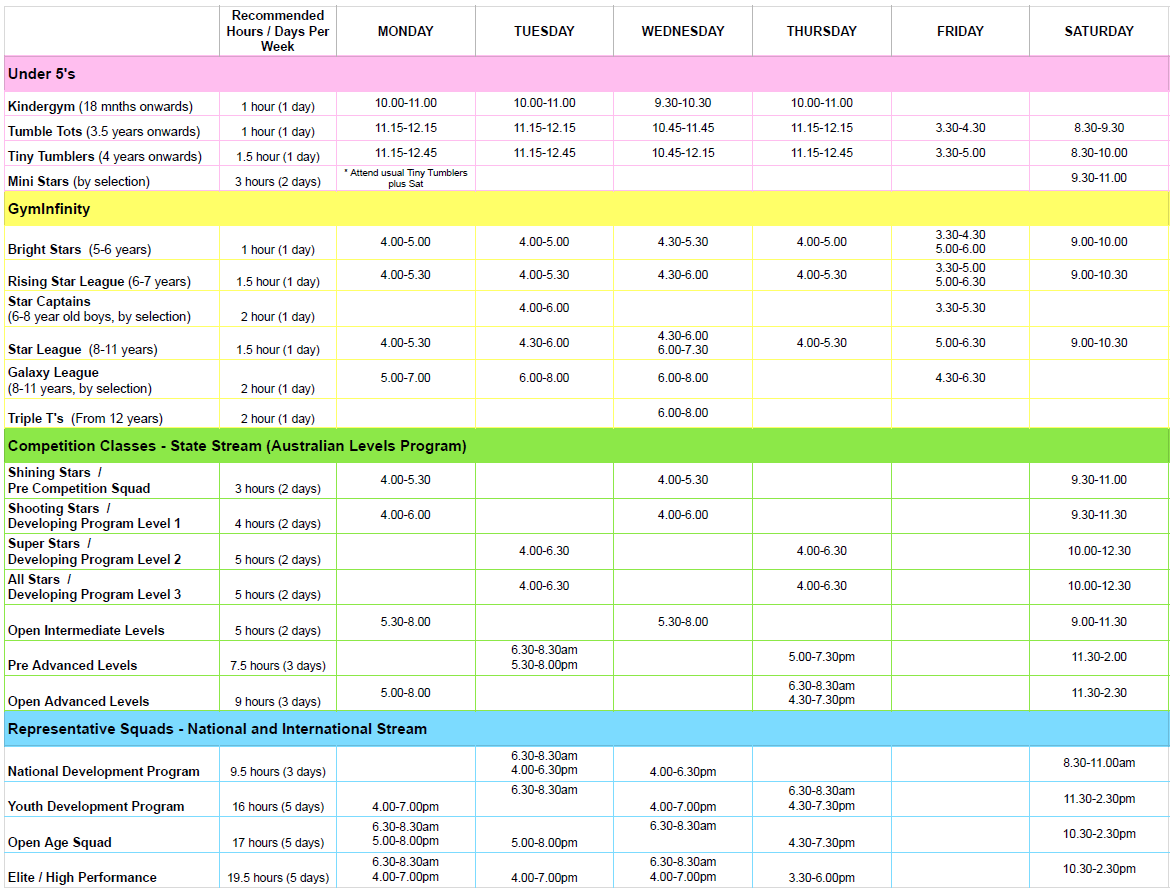Screen dimensions: 1176x892
Task: Click National Development Program Saturday 8.30-11.00am cell
Action: (x=1098, y=763)
